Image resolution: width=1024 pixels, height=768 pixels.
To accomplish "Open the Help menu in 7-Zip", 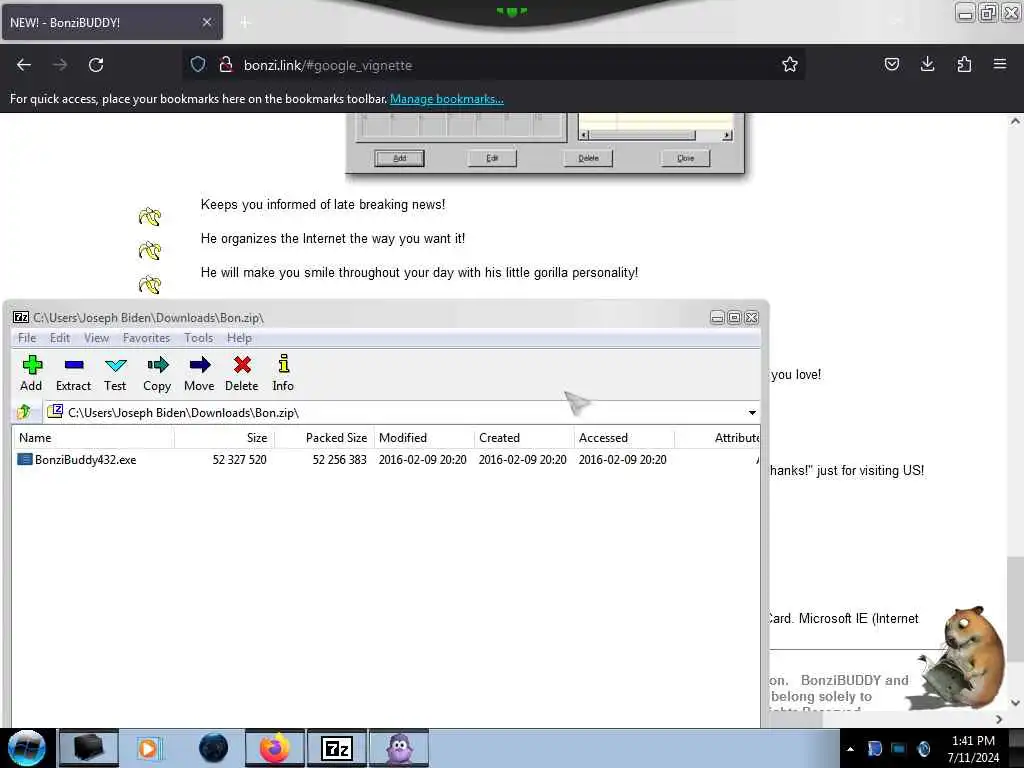I will 239,338.
